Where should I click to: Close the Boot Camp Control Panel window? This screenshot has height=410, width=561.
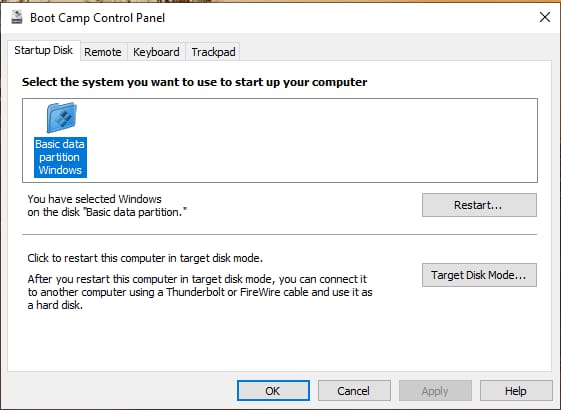pyautogui.click(x=545, y=17)
